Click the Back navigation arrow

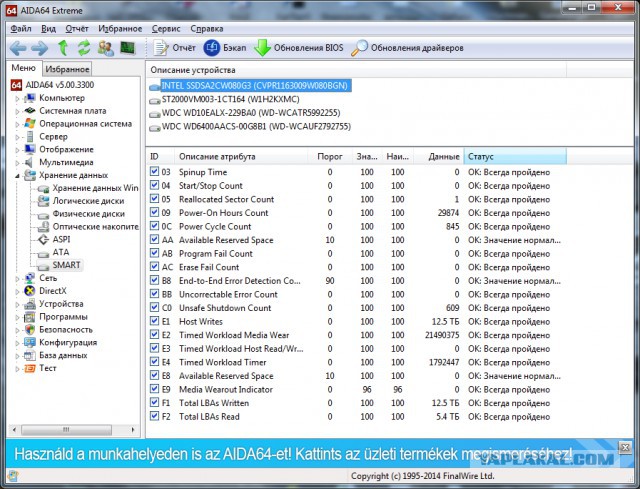[x=18, y=48]
